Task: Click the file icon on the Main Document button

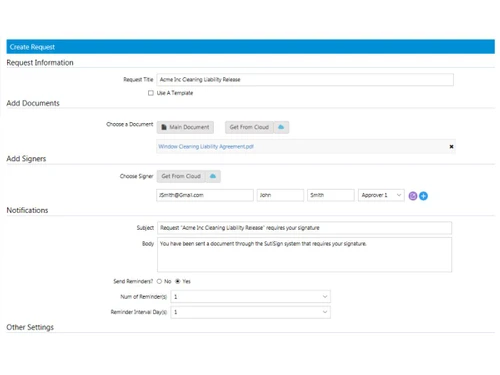Action: click(x=164, y=127)
